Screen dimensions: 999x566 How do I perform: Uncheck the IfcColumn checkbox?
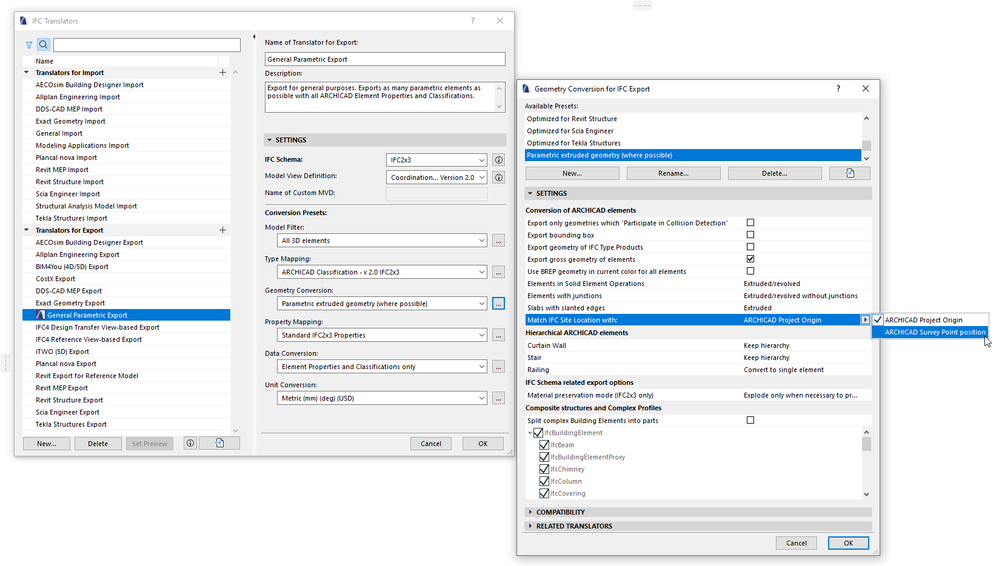pos(544,481)
